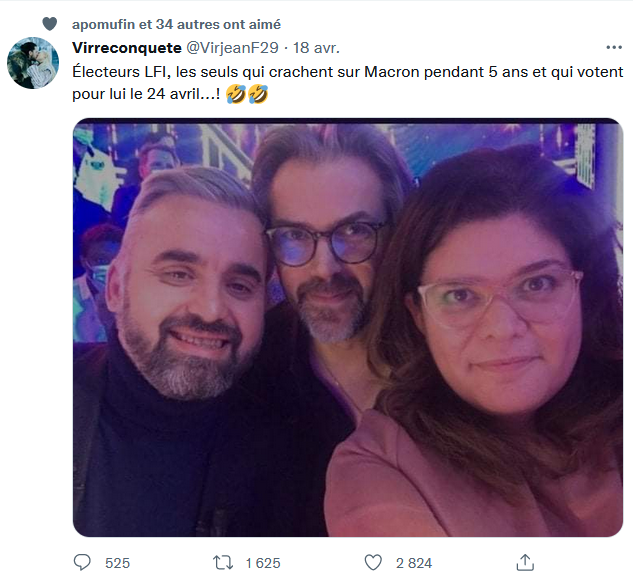633x579 pixels.
Task: Click the 'apomufin et 34 autres ont aimé' link
Action: coord(177,24)
